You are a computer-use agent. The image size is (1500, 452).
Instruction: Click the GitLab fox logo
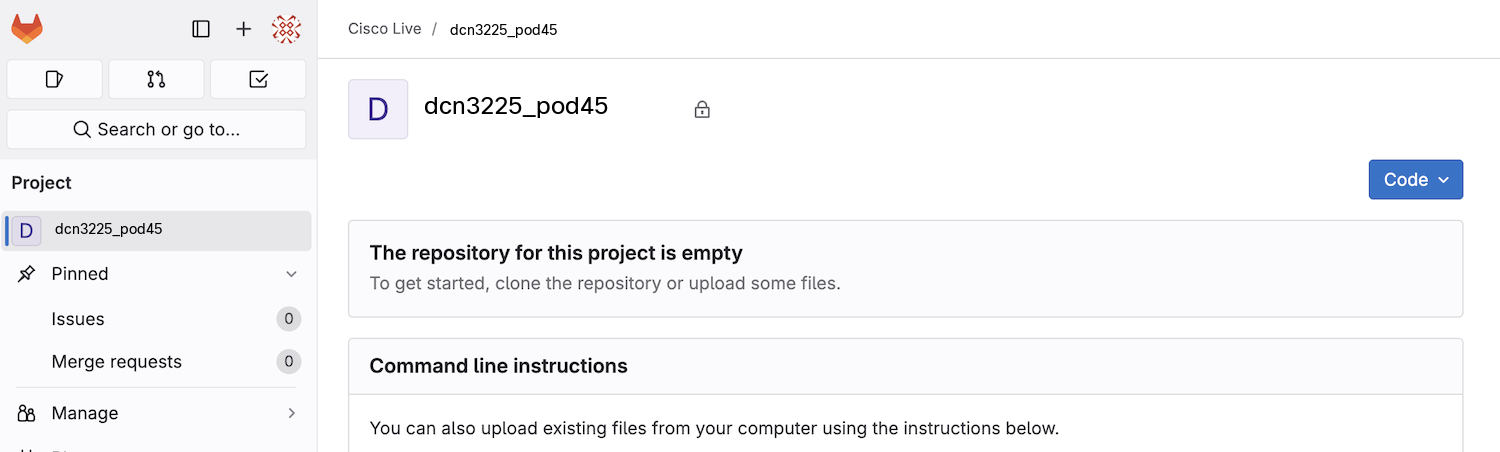click(27, 29)
